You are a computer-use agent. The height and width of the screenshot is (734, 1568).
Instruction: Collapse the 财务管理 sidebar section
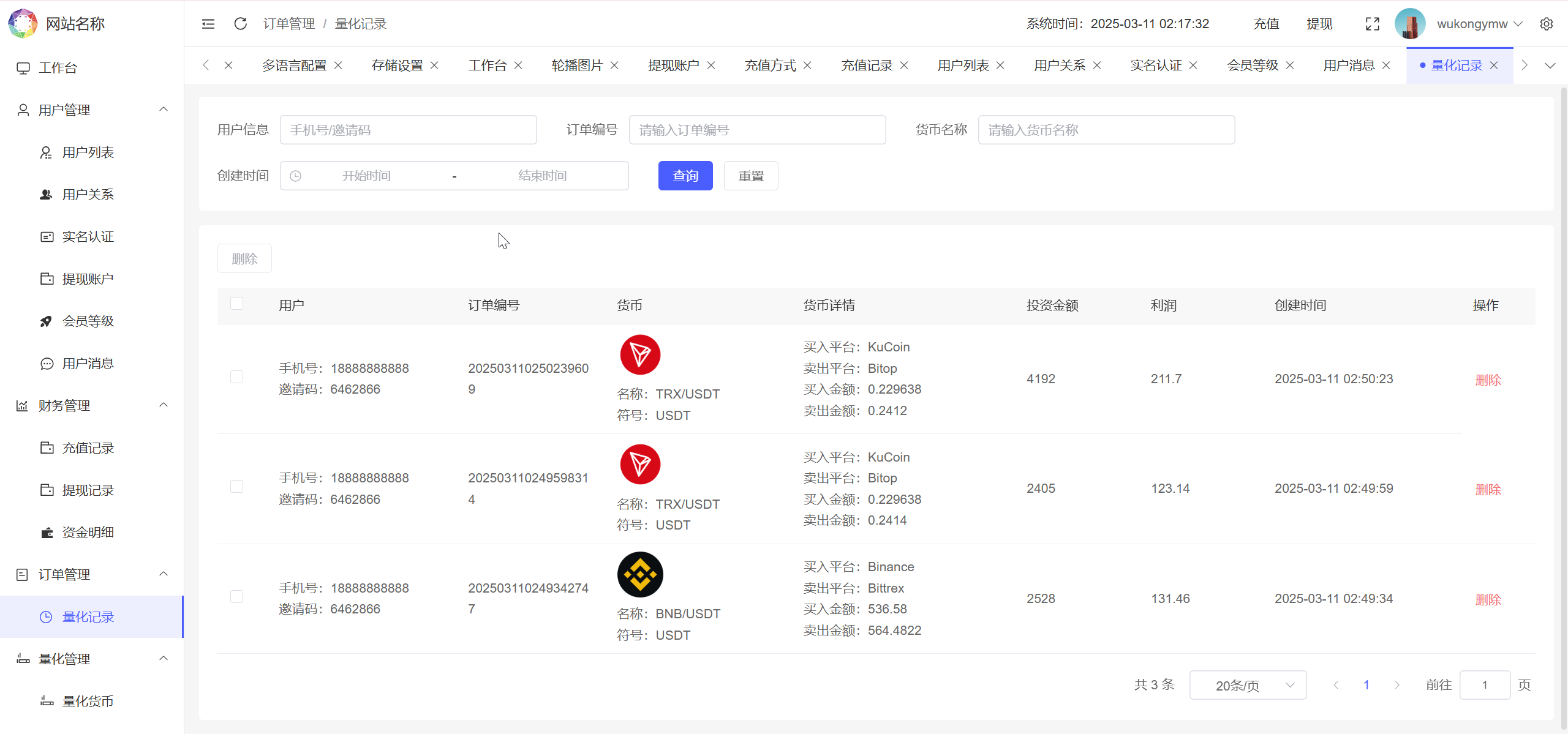click(x=163, y=405)
